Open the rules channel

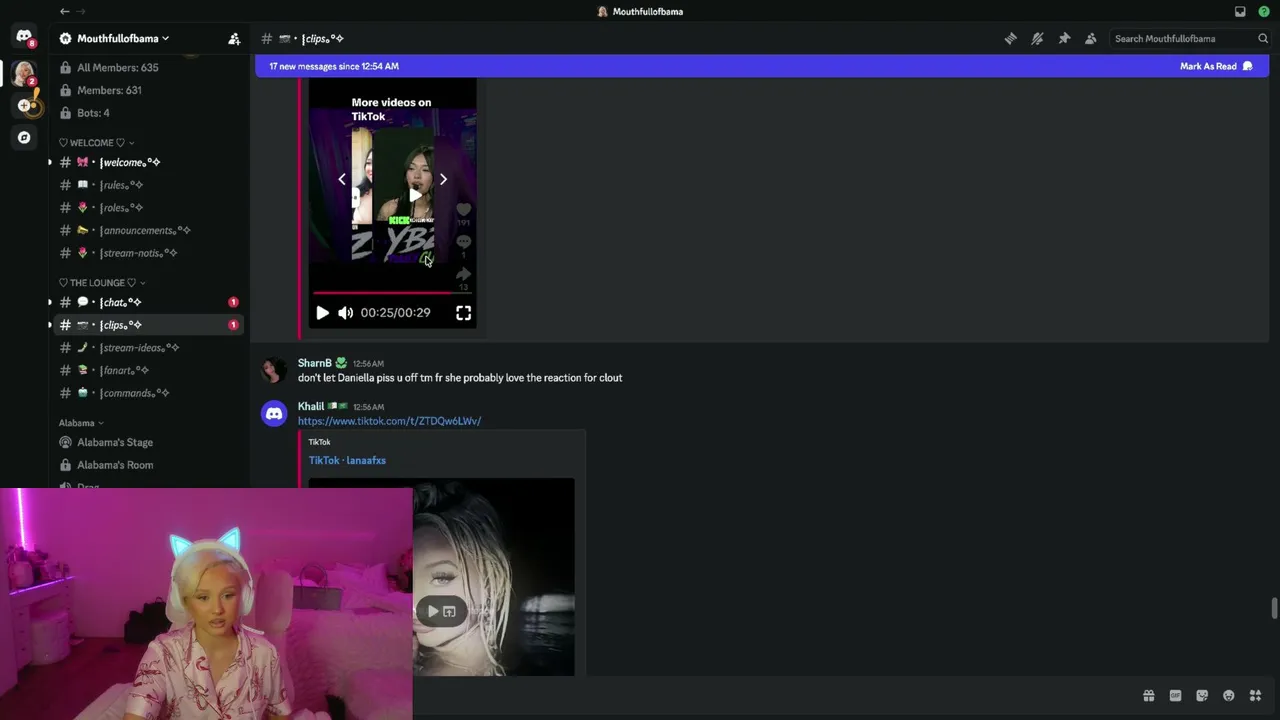148,185
